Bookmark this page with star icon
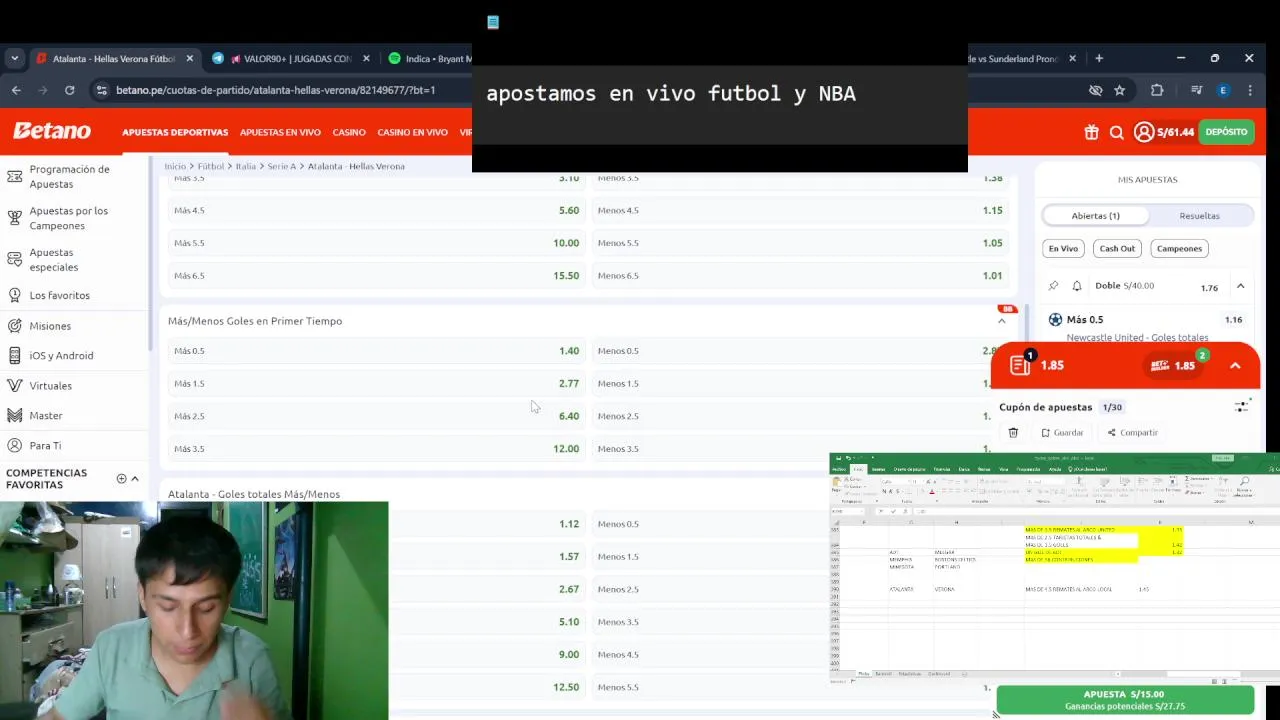The image size is (1280, 720). tap(1120, 90)
